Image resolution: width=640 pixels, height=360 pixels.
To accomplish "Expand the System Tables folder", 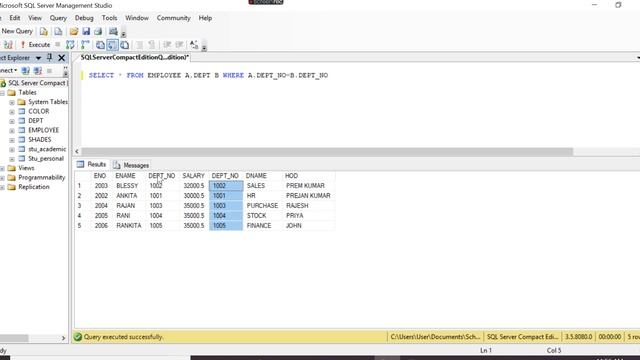I will 12,102.
